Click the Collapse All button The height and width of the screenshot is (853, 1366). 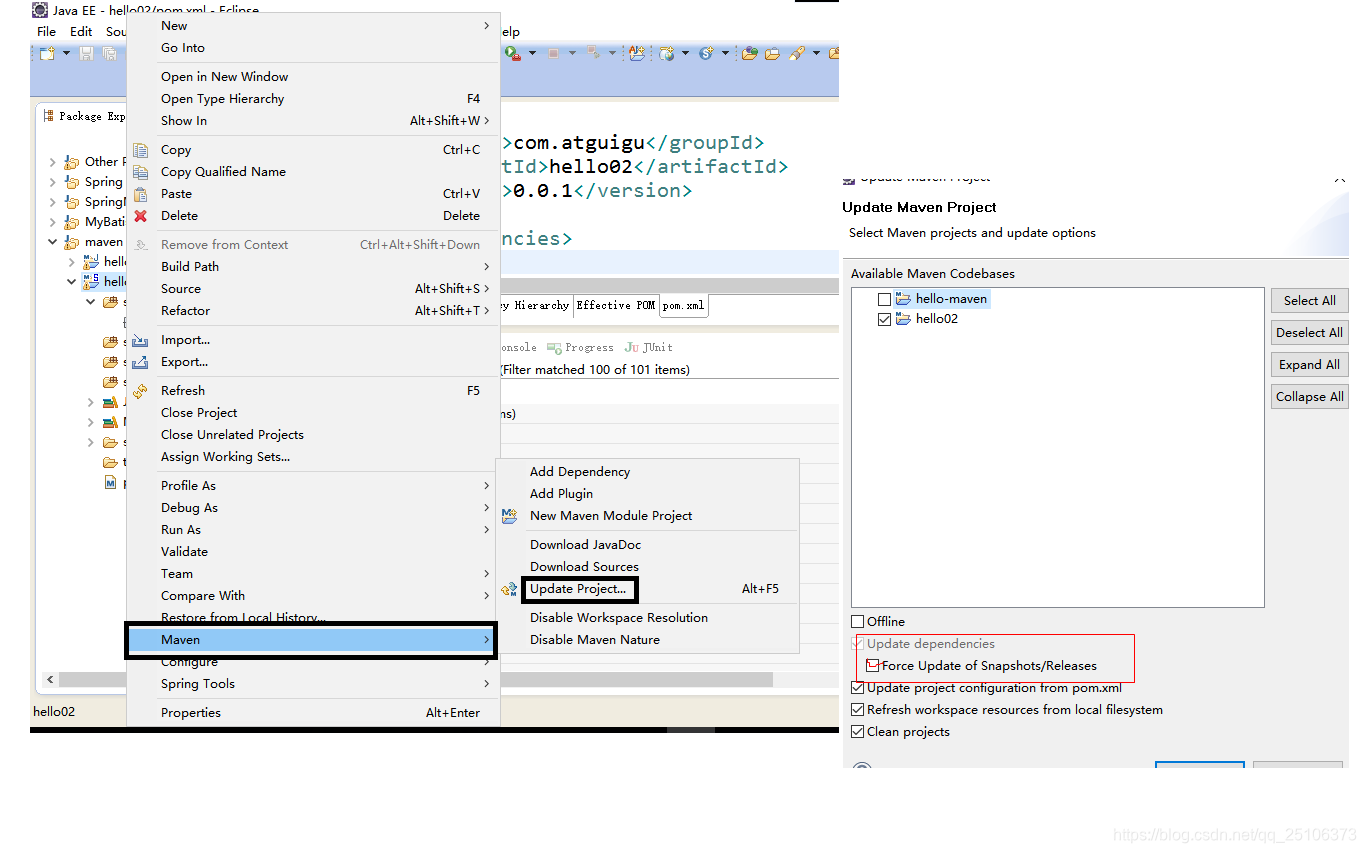[x=1309, y=396]
